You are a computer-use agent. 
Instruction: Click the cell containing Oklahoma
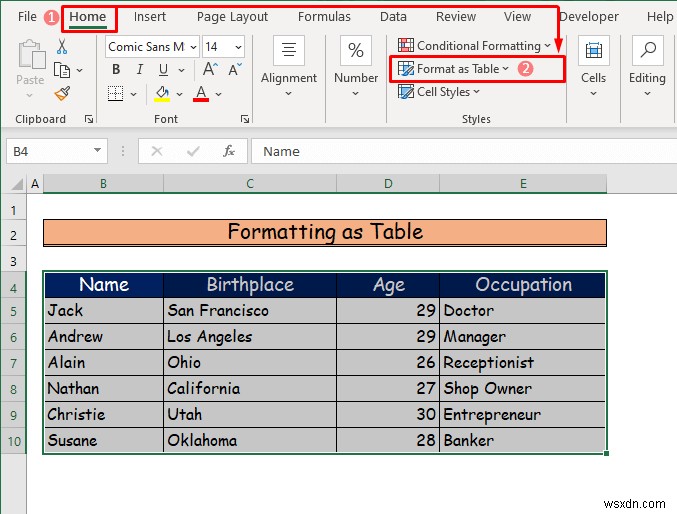coord(250,440)
